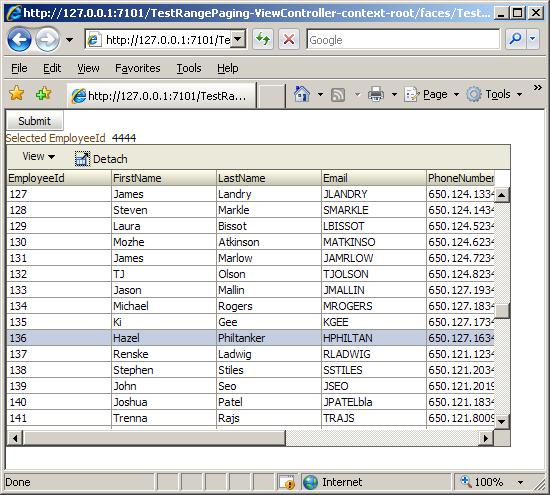Show more command bar items chevron
Screen dimensions: 550x495
pos(537,88)
